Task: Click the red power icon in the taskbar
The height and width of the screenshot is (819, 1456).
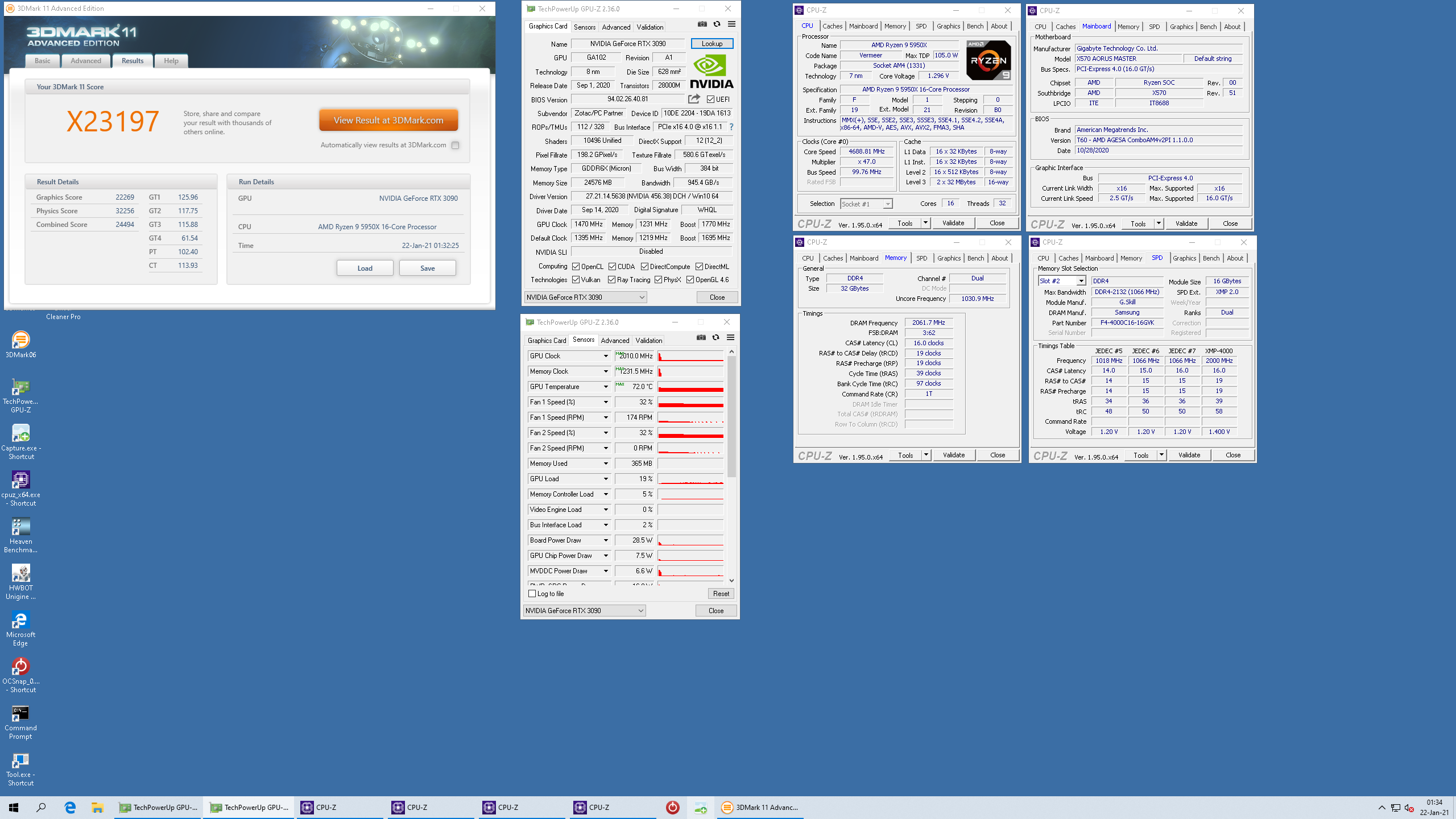Action: (x=672, y=807)
